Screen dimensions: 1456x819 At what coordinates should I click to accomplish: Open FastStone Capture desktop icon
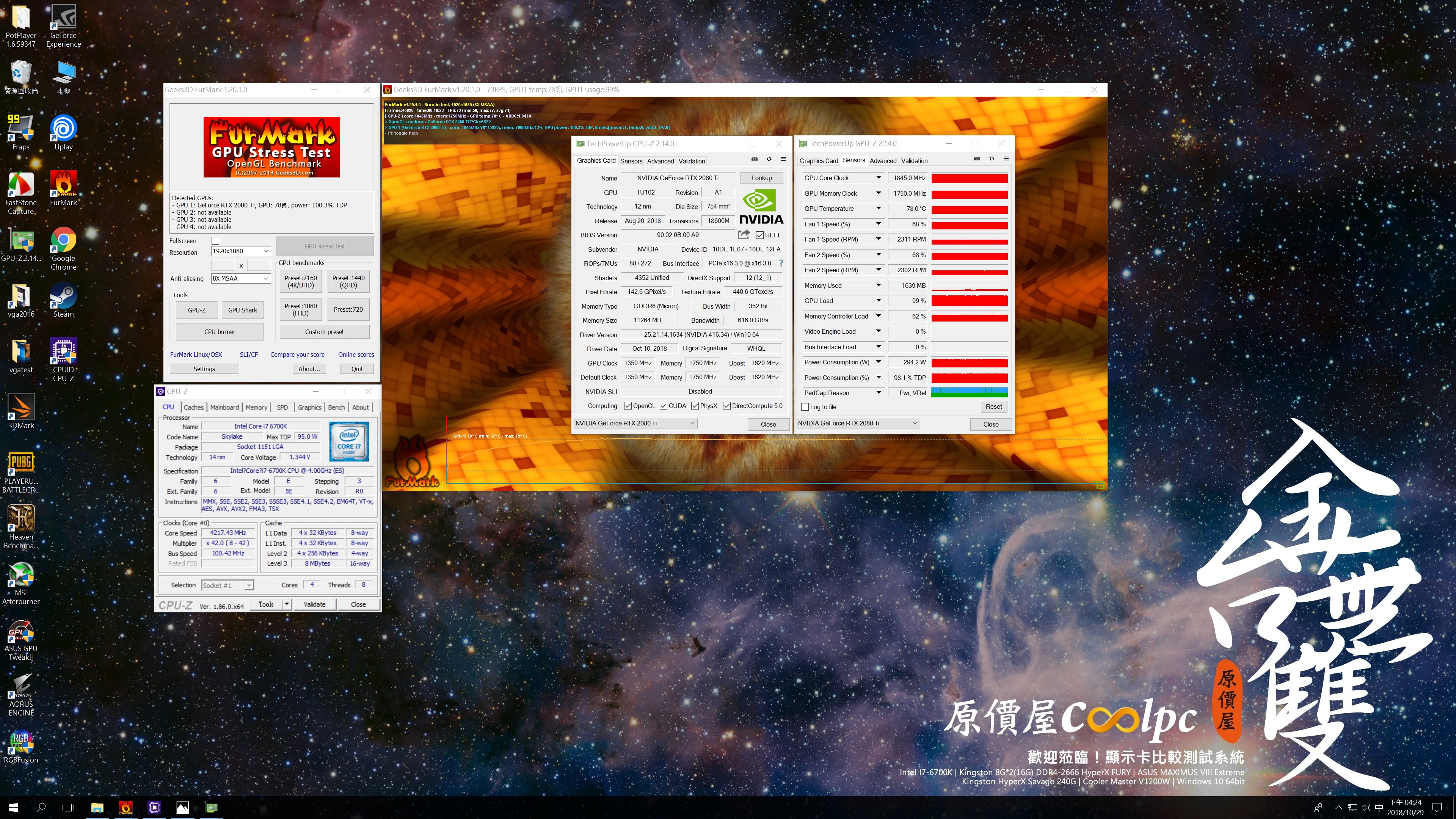[x=21, y=193]
